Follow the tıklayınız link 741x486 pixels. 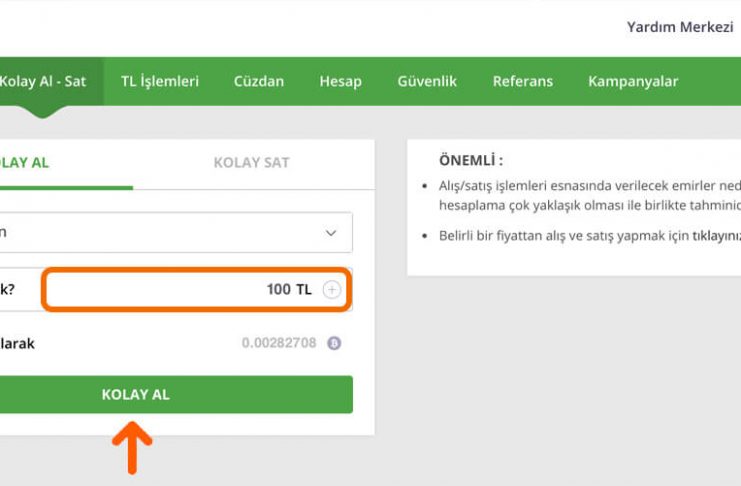[x=717, y=235]
